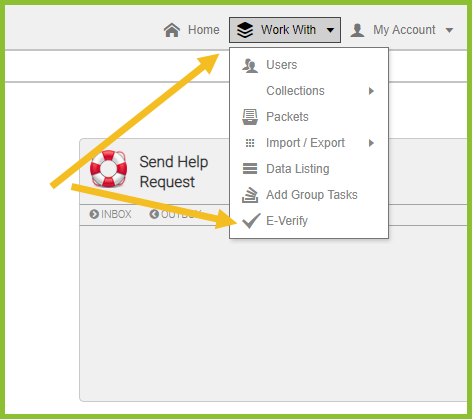Expand the Import / Export submenu arrow
This screenshot has width=472, height=419.
[x=371, y=143]
